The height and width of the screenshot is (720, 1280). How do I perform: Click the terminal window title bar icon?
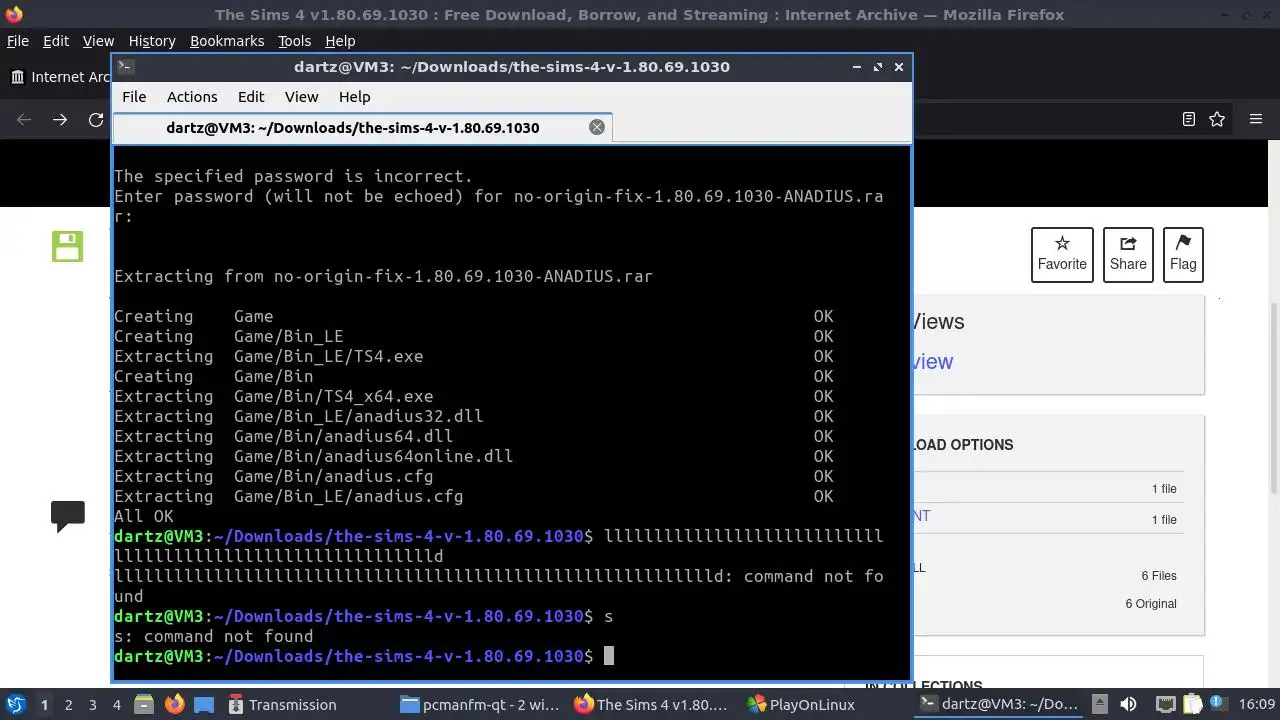click(125, 66)
